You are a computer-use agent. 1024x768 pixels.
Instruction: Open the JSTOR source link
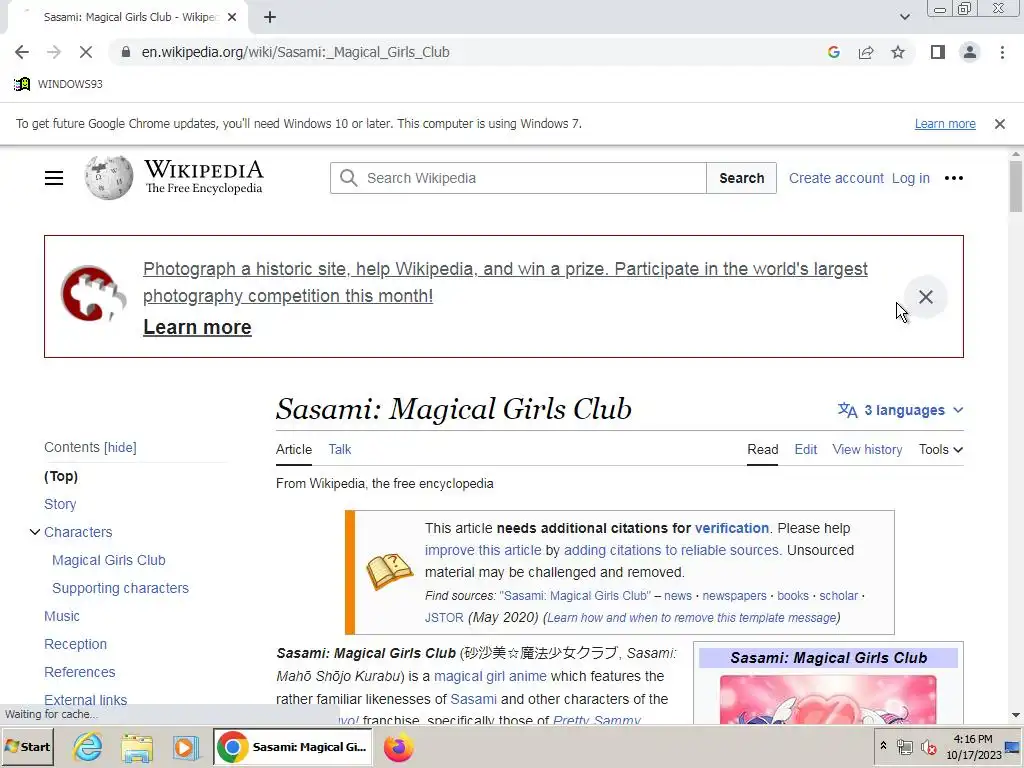pos(444,618)
